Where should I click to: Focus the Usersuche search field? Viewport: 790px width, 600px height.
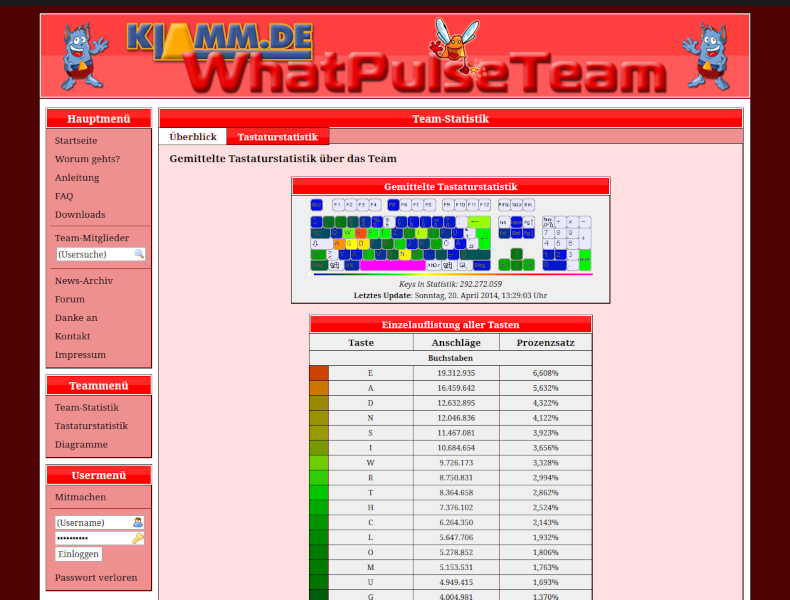pos(100,254)
